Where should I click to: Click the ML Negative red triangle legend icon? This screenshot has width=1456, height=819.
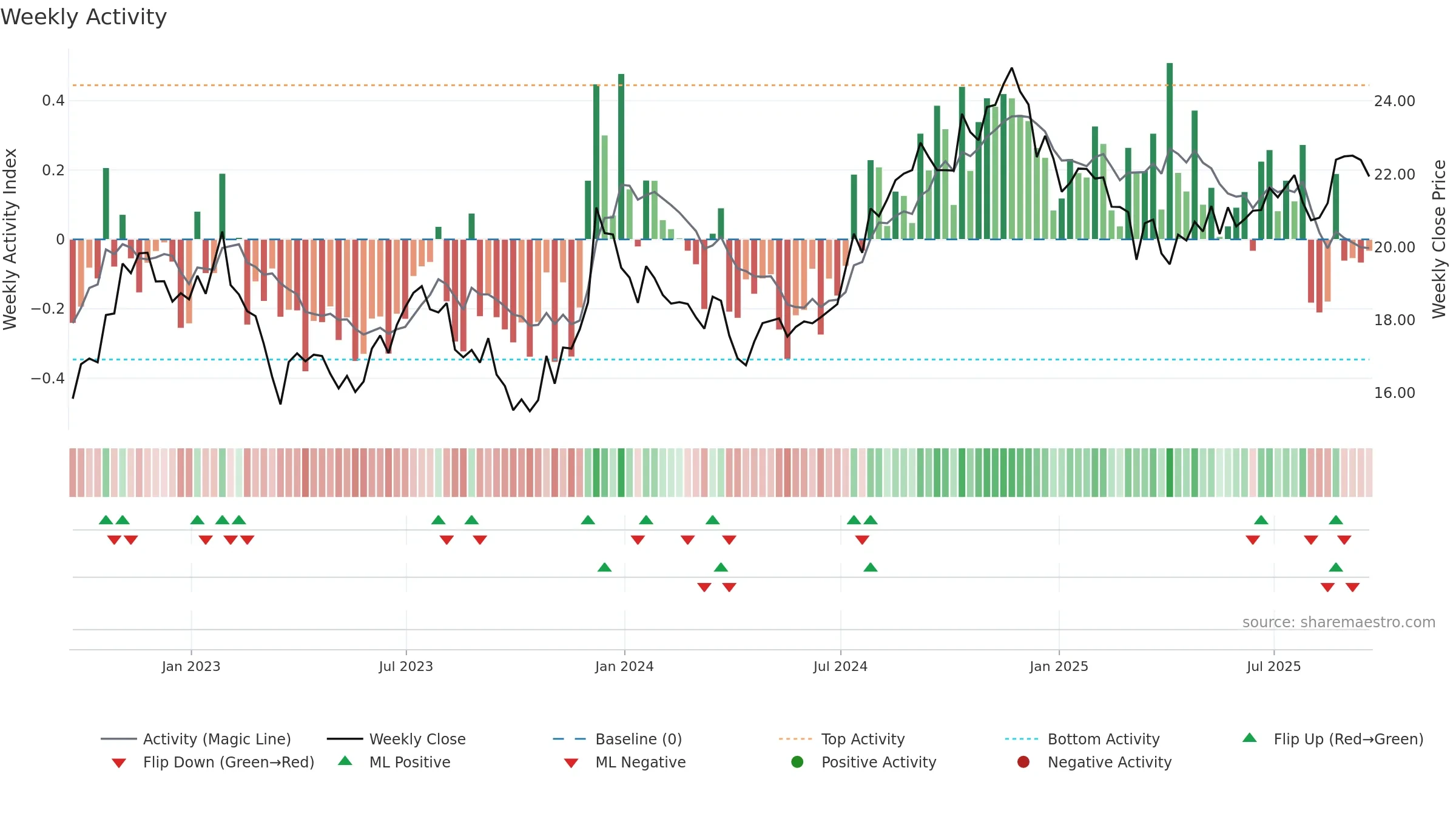571,763
